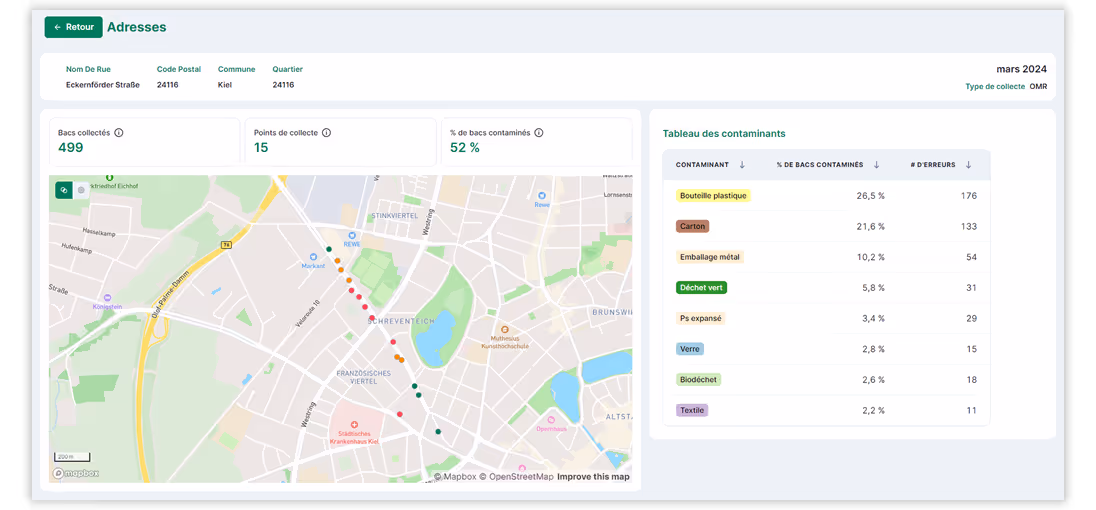Click the OMR collection type value
This screenshot has width=1096, height=510.
(1038, 87)
